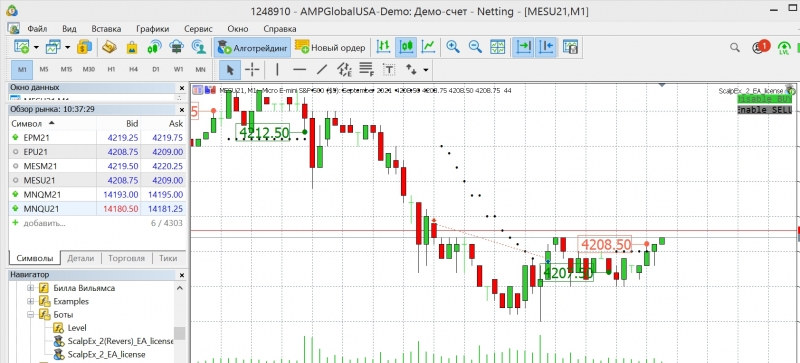Zoom out of the chart
Viewport: 800px width, 363px height.
475,47
